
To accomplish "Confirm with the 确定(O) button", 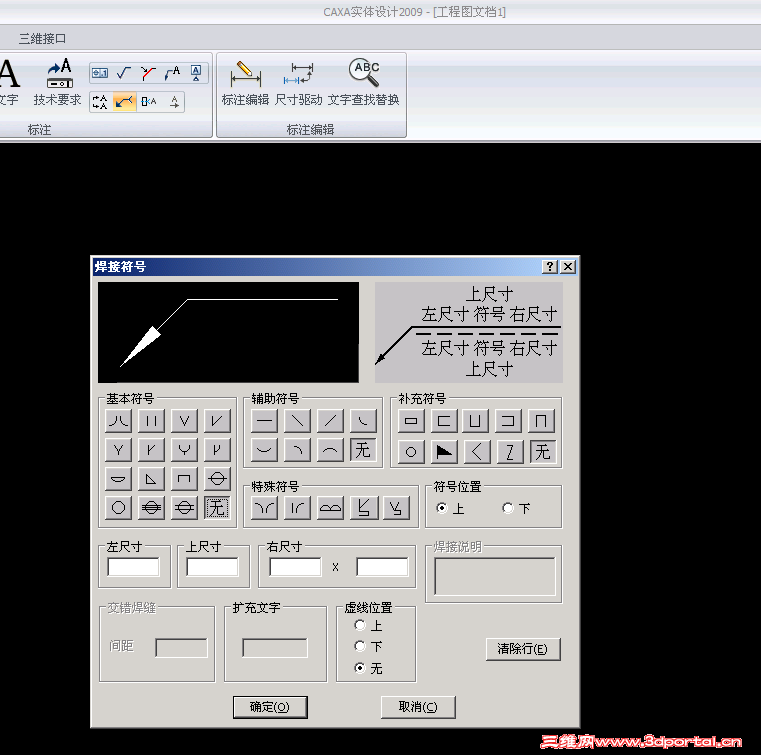I will tap(270, 707).
